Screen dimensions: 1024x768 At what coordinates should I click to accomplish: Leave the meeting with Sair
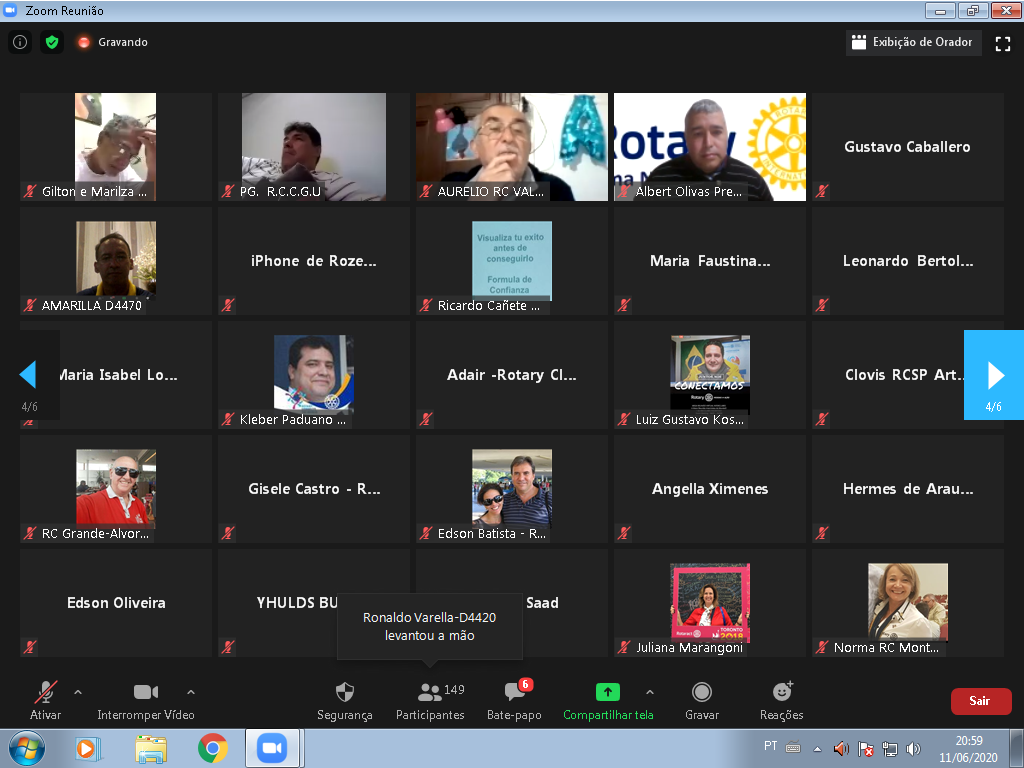point(980,701)
